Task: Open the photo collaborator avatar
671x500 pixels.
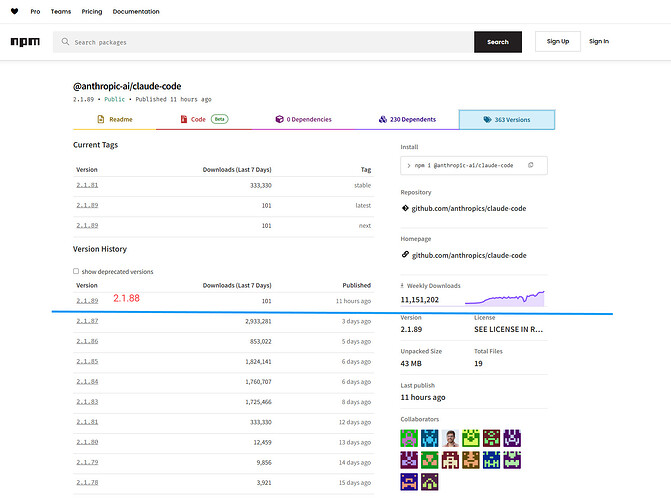Action: click(450, 438)
